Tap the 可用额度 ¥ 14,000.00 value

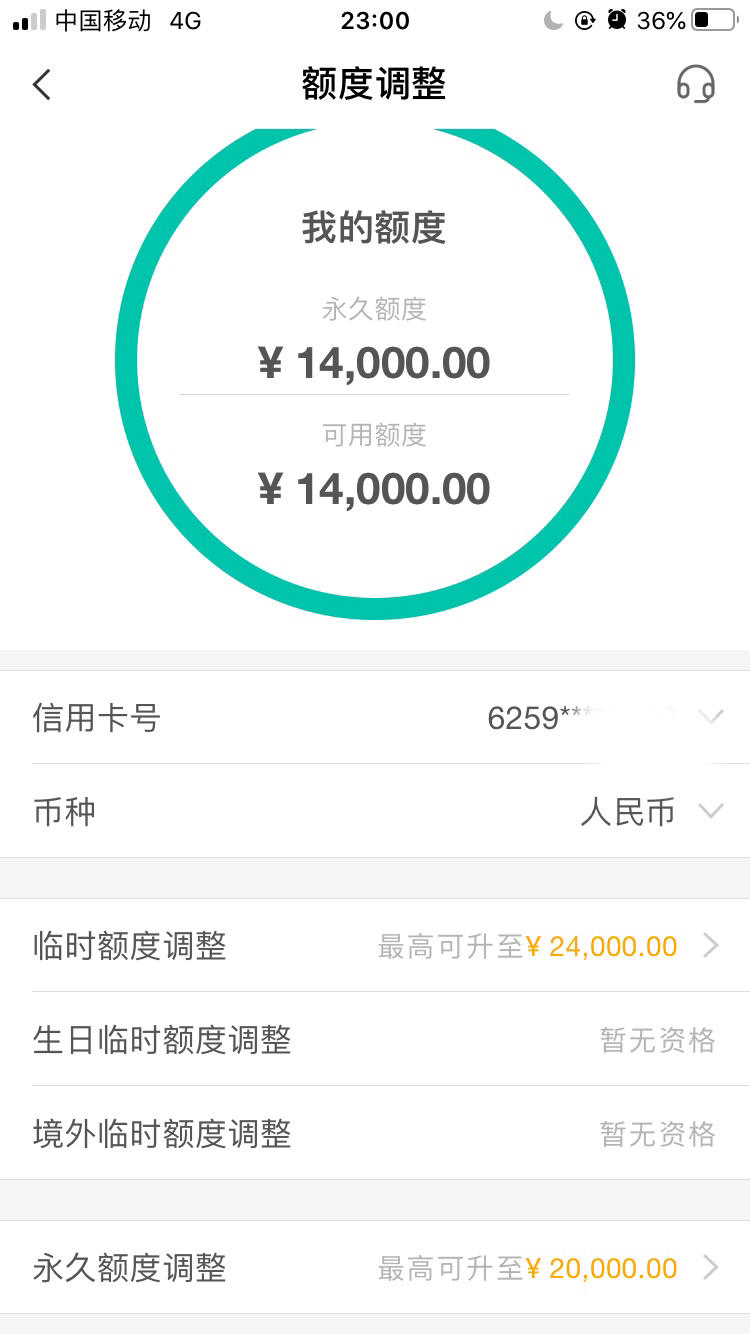point(374,489)
